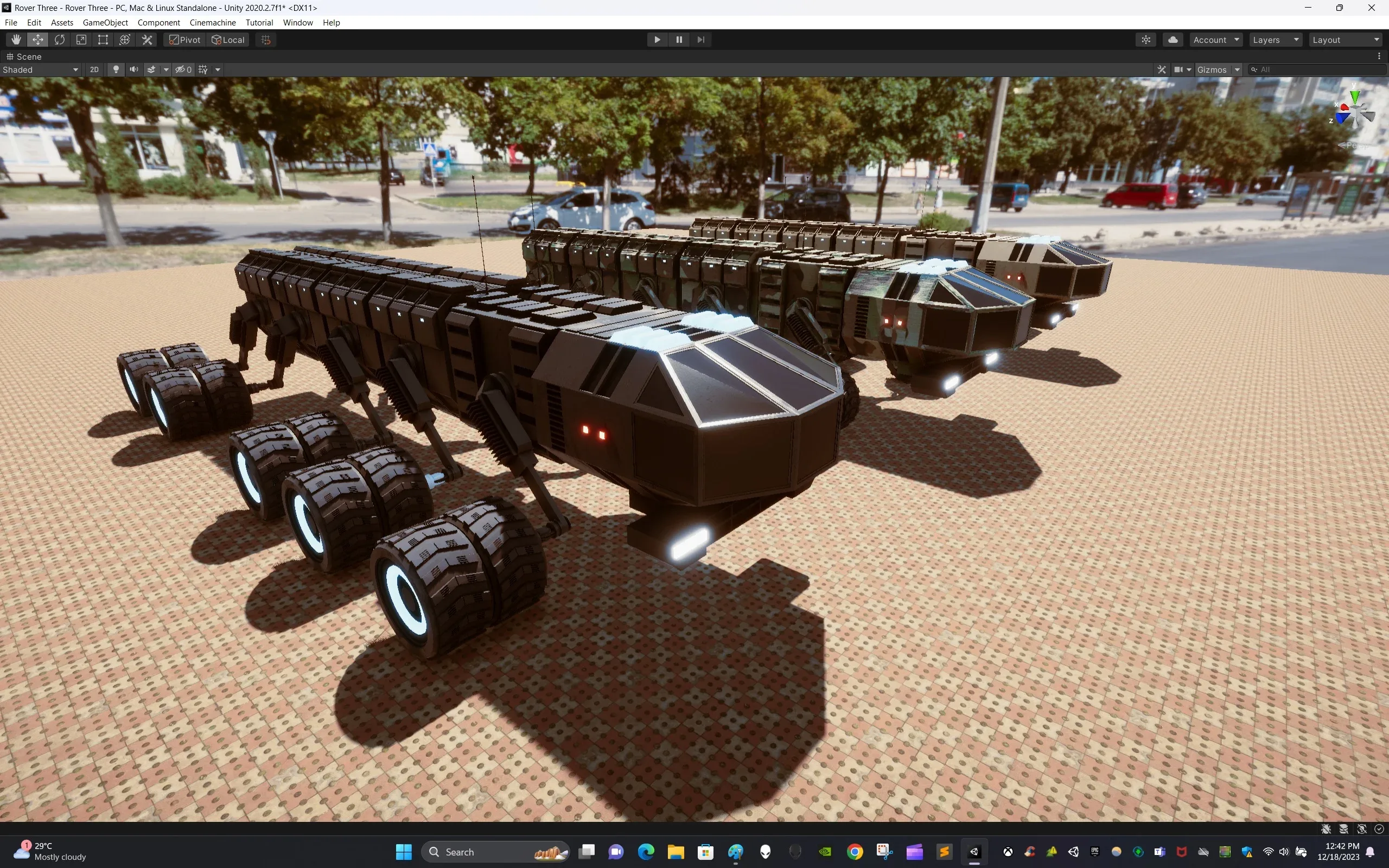Open the GameObject menu
Screen dimensions: 1389x868
pos(105,22)
